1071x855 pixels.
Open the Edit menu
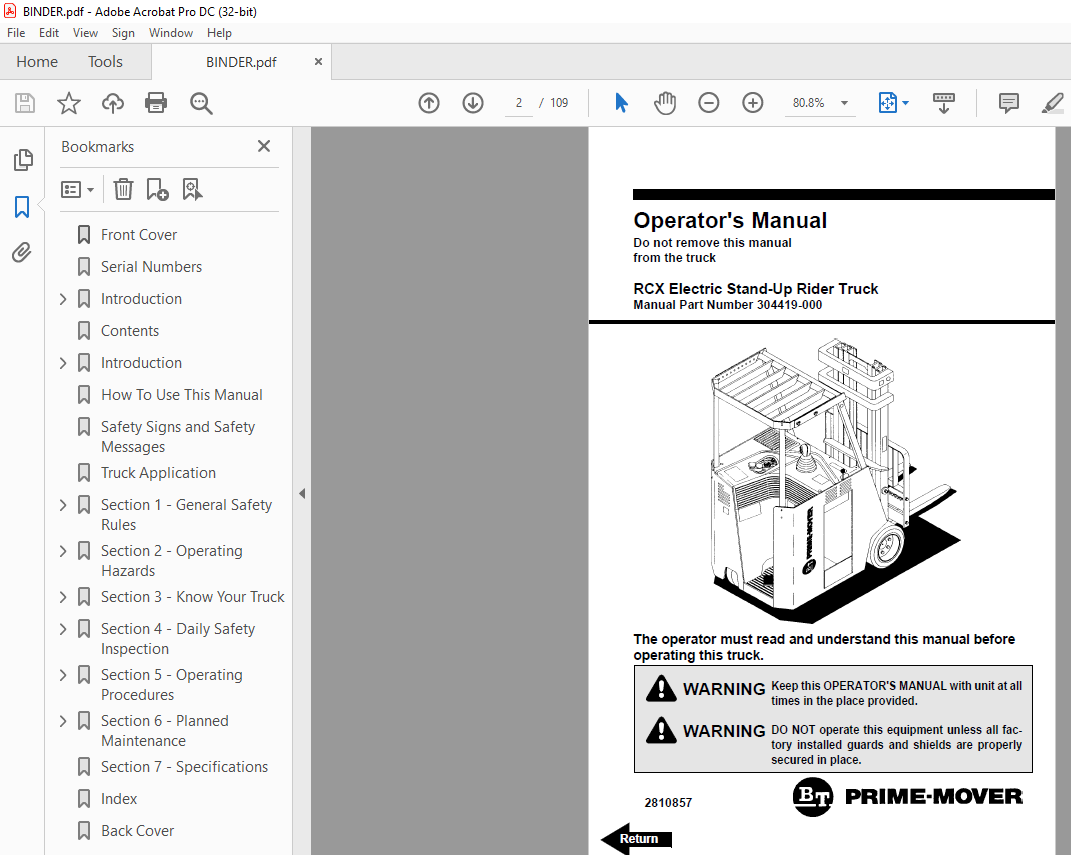48,33
